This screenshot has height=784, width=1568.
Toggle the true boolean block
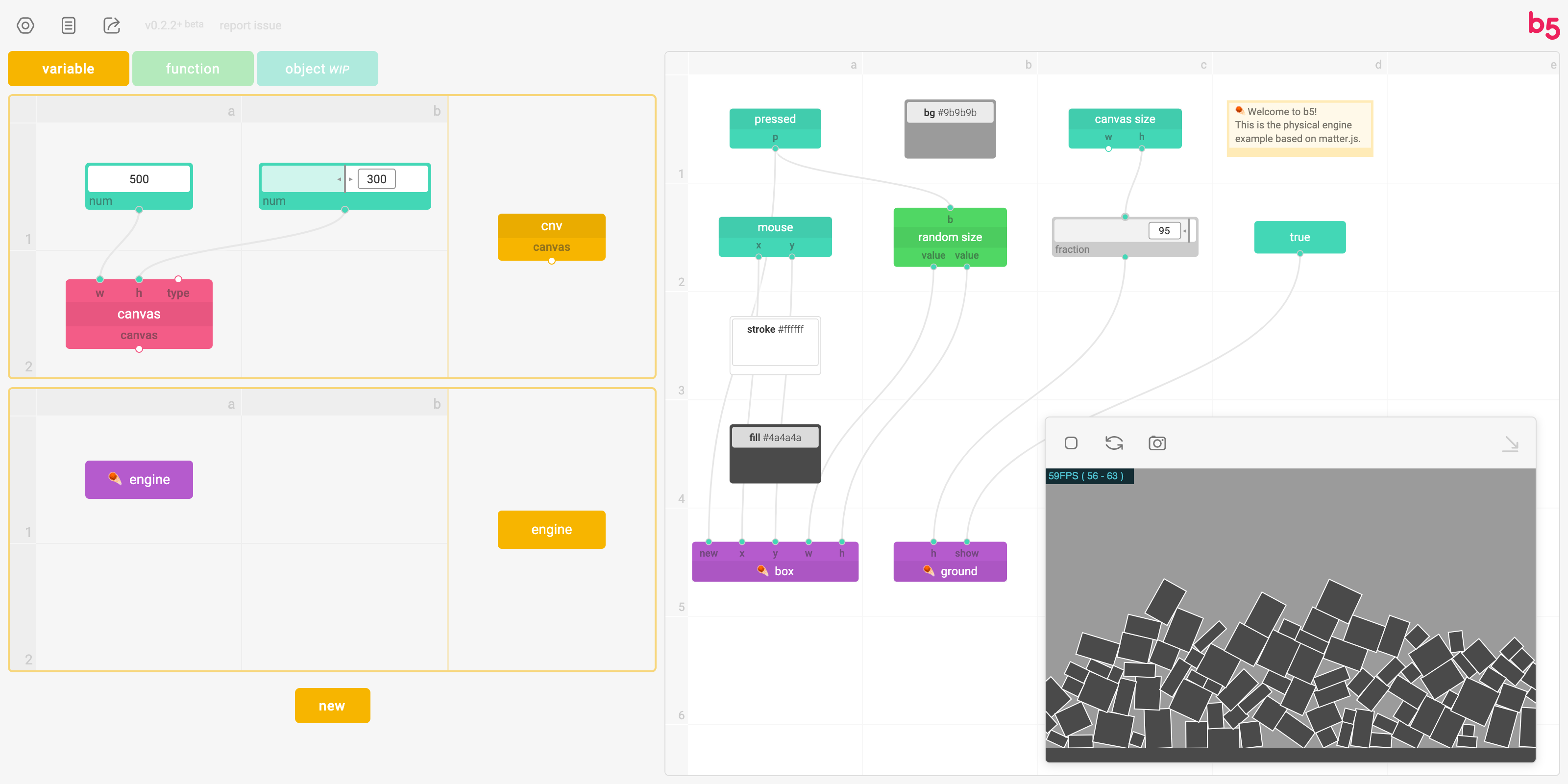point(1299,237)
